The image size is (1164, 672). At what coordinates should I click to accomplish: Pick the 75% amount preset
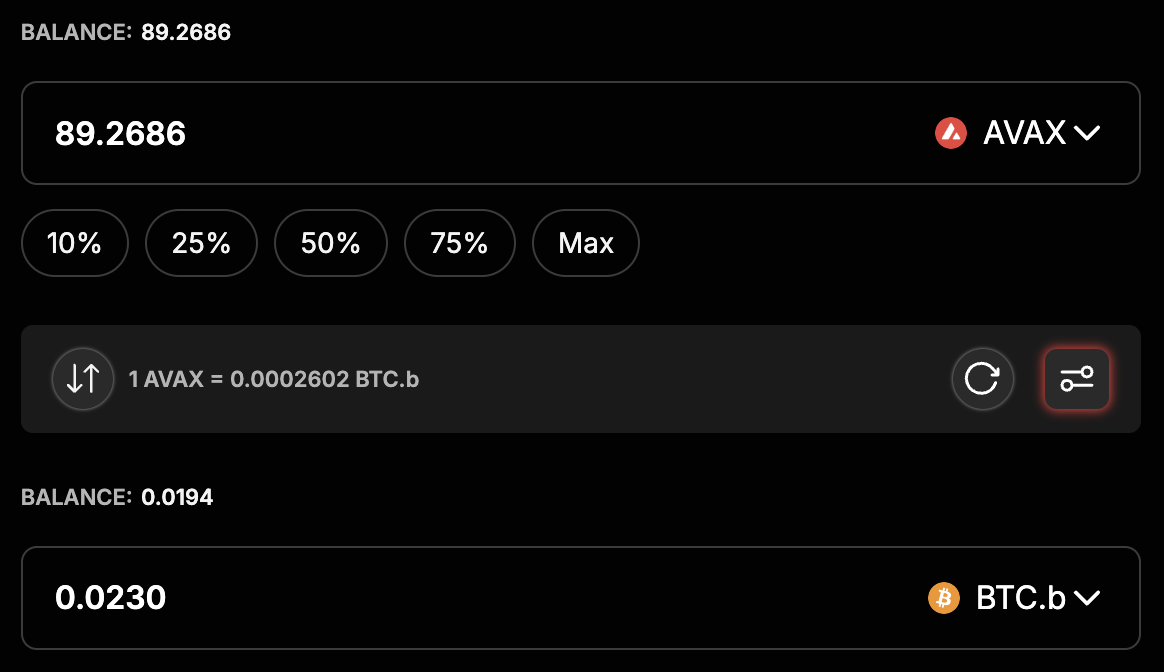pyautogui.click(x=459, y=242)
